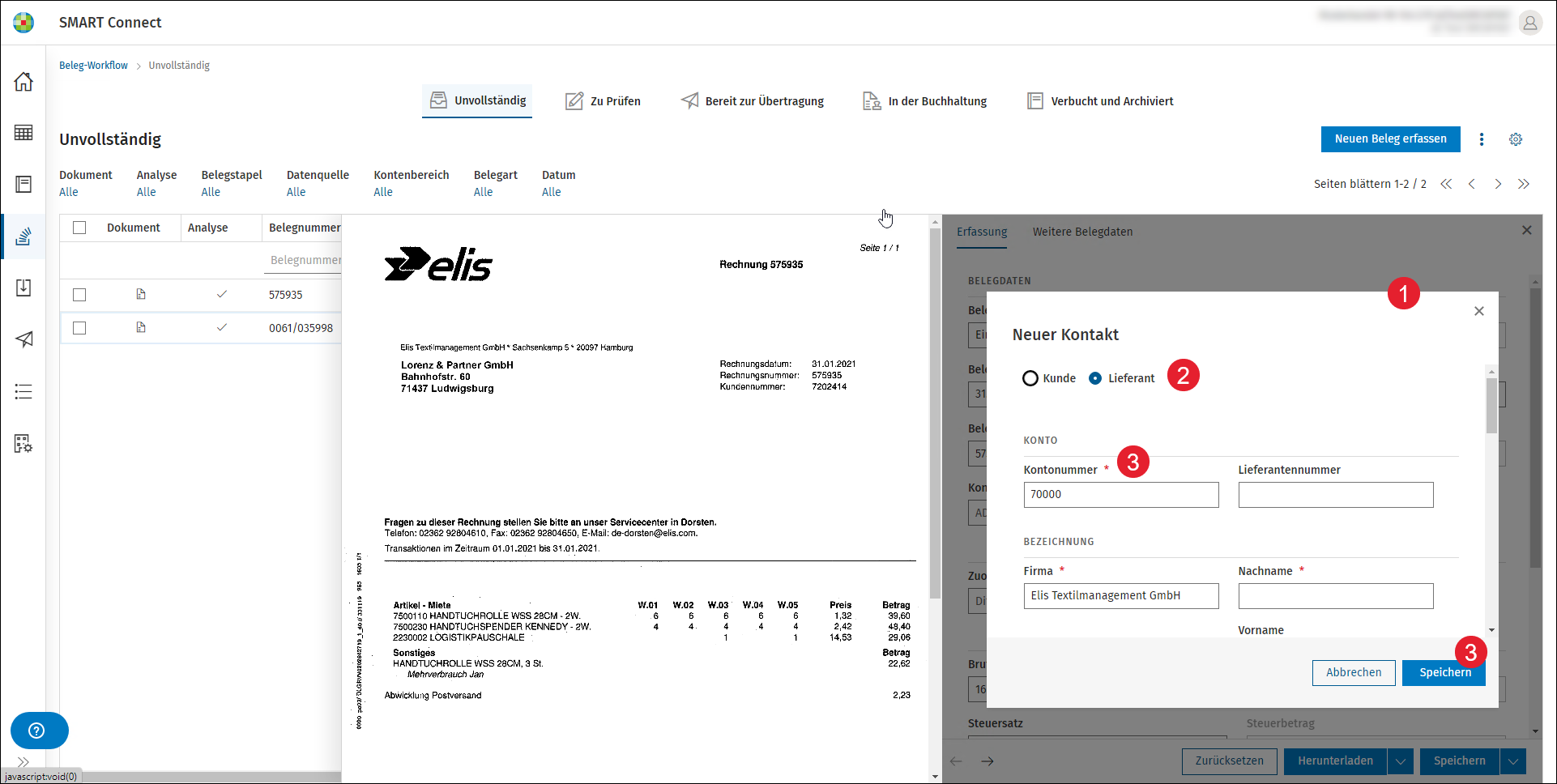Click the Firma input field

pyautogui.click(x=1121, y=596)
